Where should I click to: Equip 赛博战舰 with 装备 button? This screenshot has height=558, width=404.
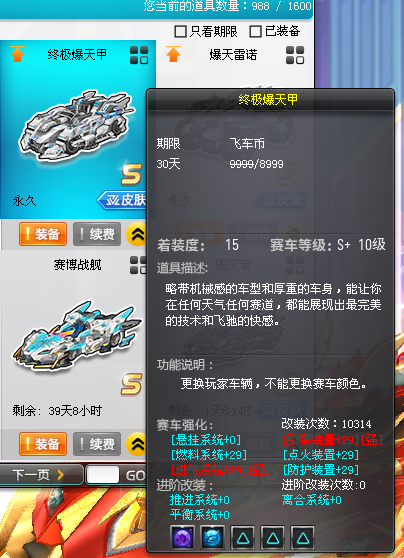tap(43, 444)
